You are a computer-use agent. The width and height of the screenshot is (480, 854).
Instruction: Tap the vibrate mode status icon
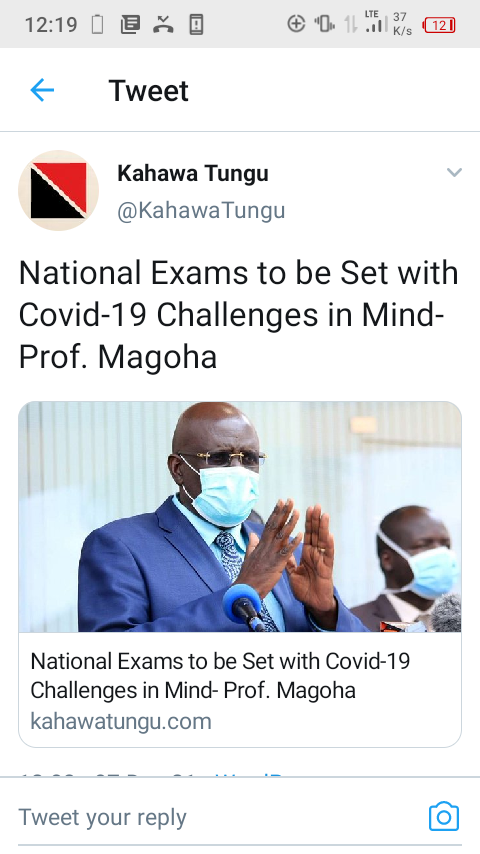(324, 24)
